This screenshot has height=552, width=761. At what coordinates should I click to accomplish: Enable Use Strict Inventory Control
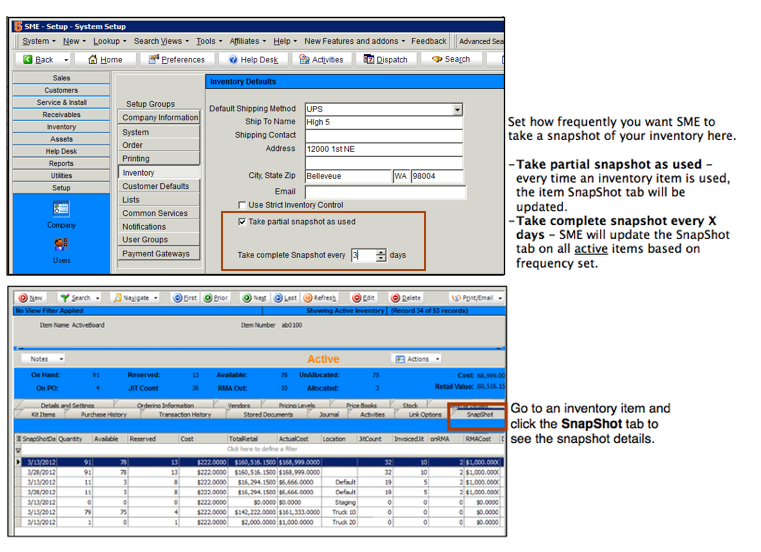click(242, 205)
